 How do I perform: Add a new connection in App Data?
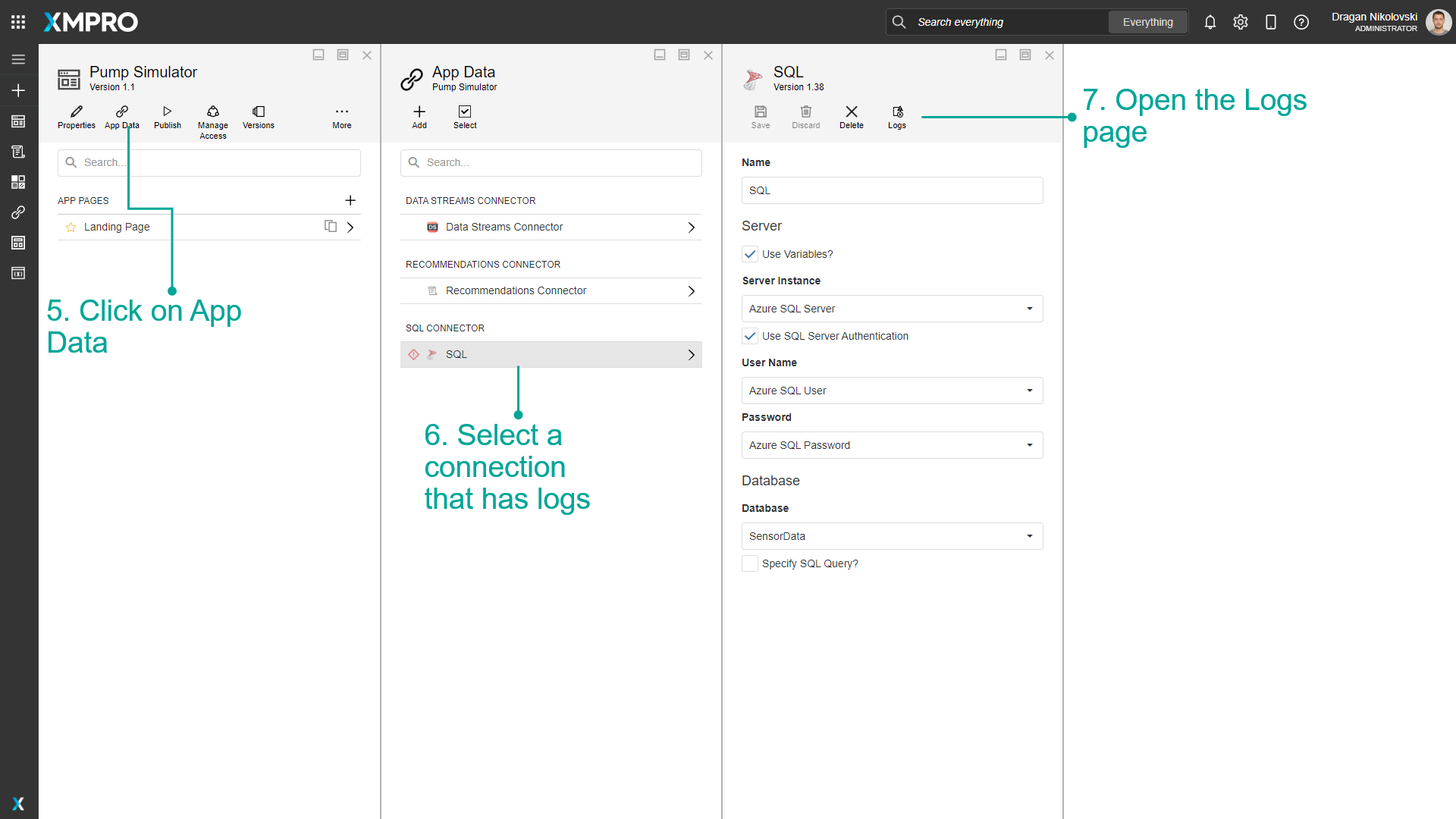point(419,116)
